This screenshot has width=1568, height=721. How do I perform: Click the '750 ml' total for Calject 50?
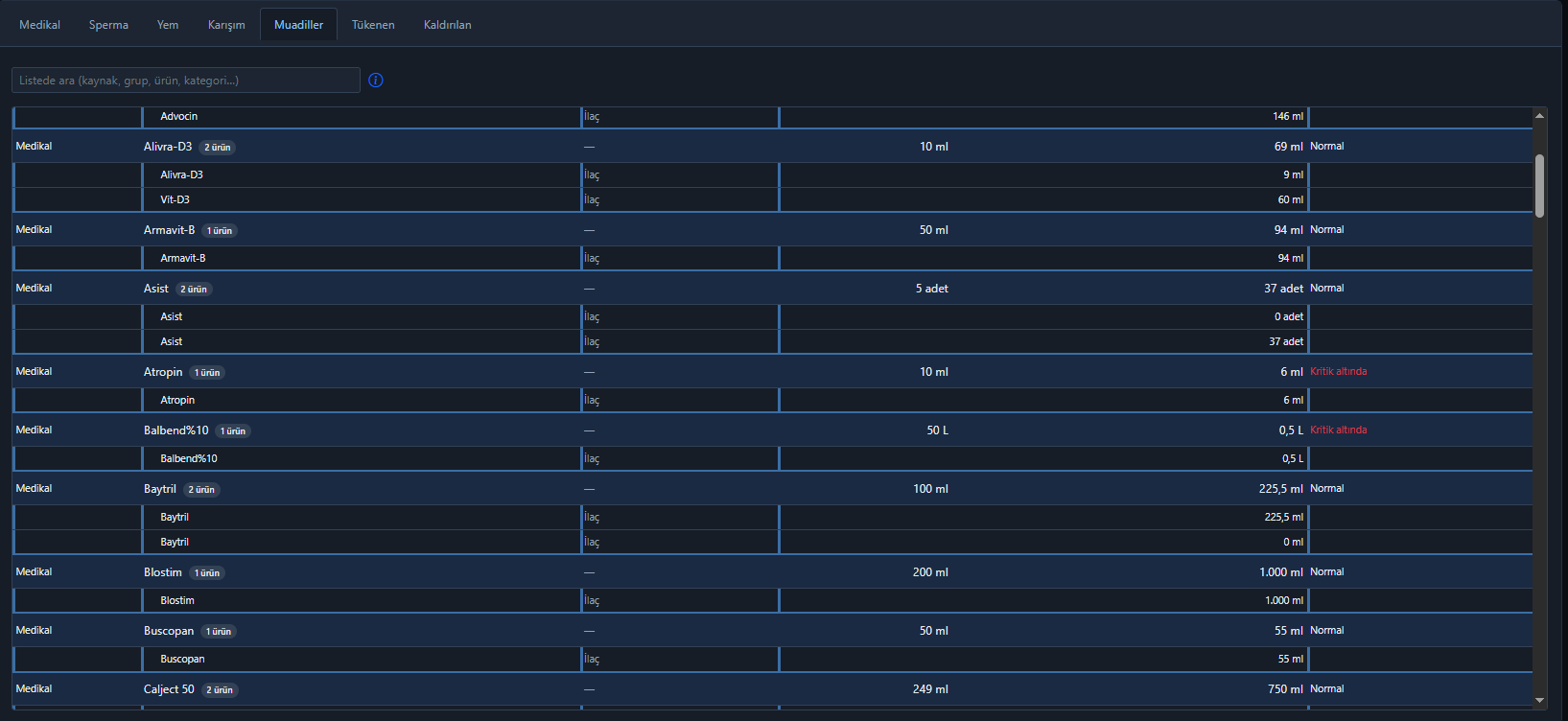click(x=1286, y=689)
